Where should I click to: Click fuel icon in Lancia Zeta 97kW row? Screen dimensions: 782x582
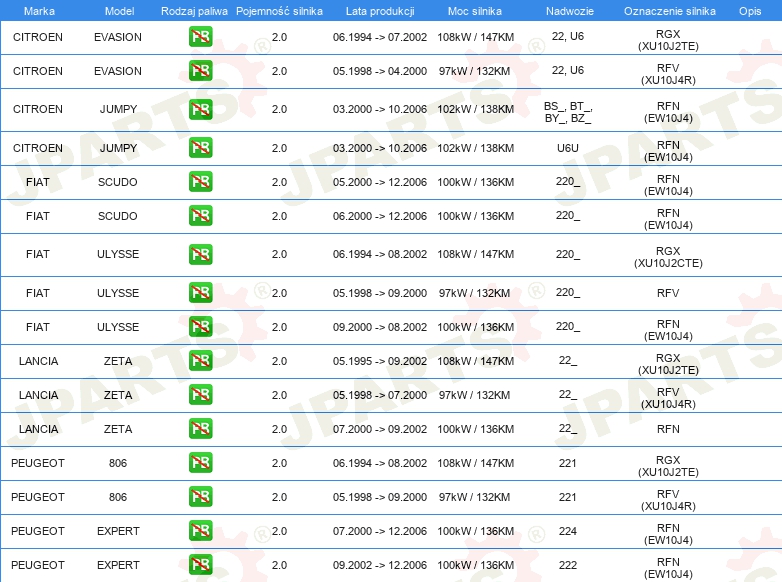tap(200, 394)
